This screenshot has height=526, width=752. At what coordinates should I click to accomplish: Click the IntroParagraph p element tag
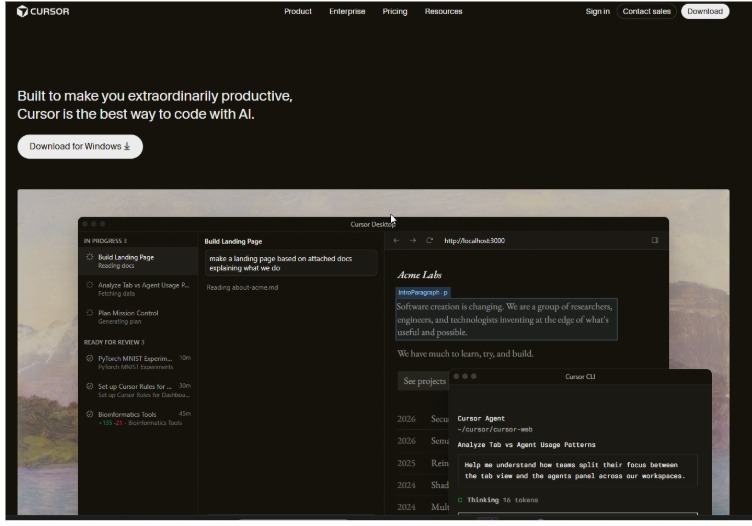coord(423,292)
